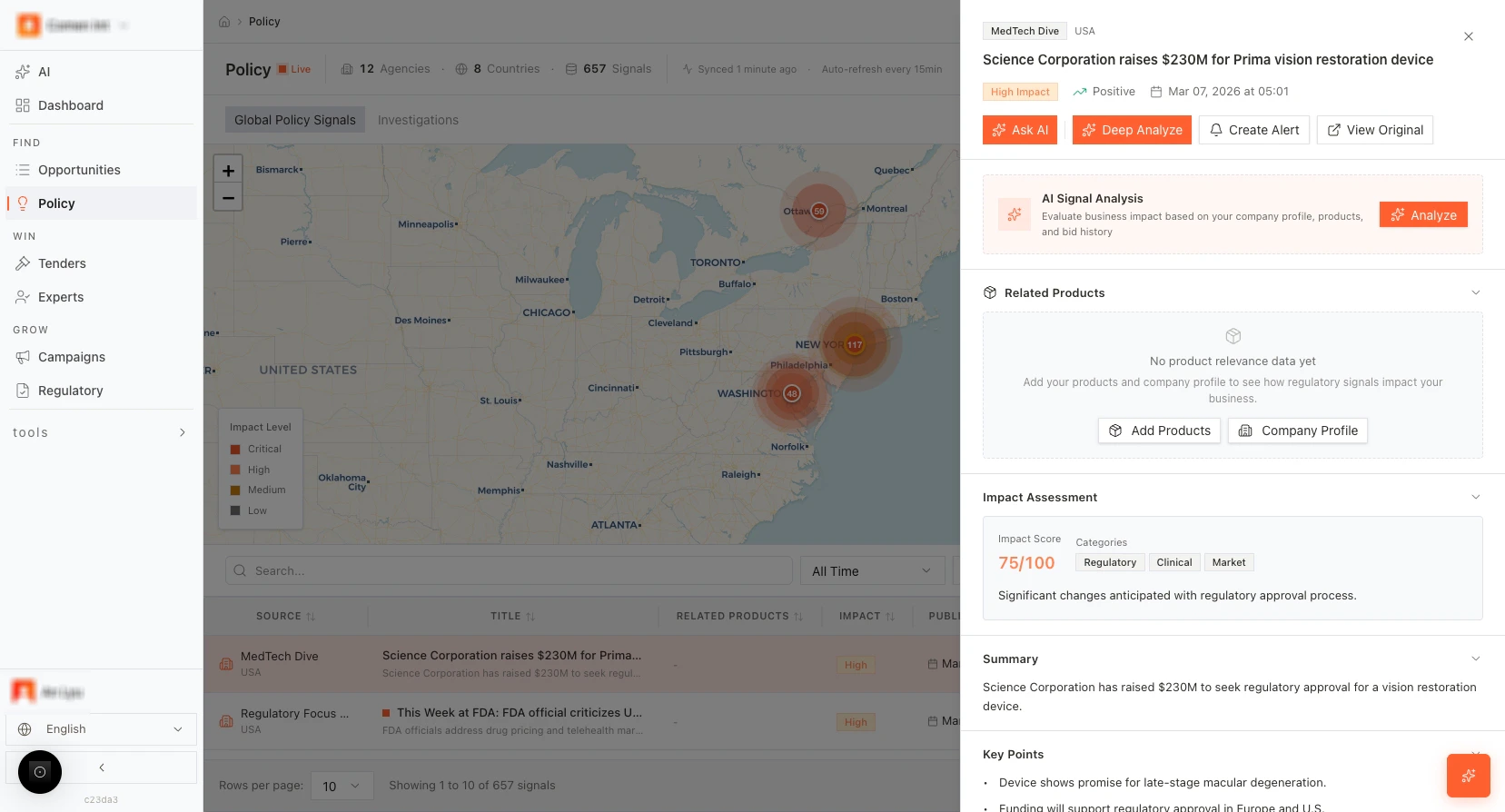Click the High impact level swatch

[235, 470]
